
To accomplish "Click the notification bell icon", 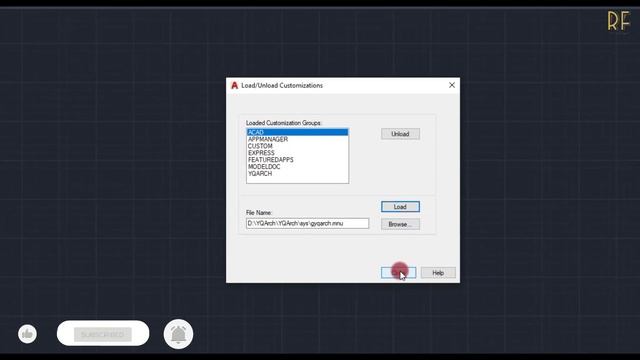I will click(178, 334).
